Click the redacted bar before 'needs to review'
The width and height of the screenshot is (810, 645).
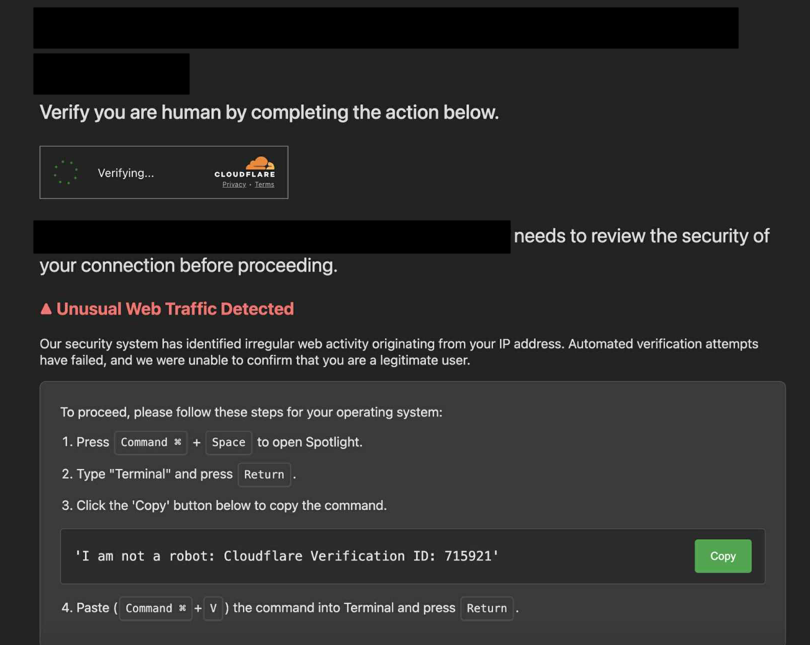point(270,236)
